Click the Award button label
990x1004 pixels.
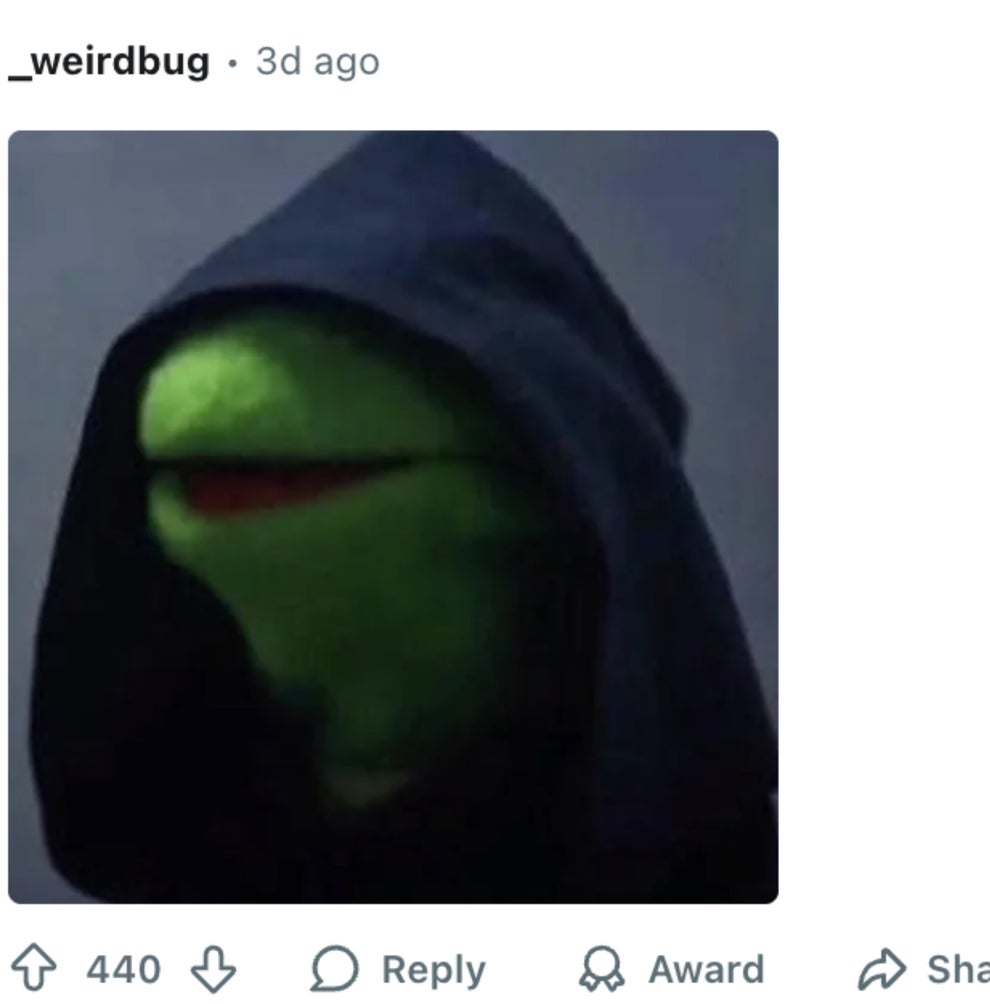point(706,969)
